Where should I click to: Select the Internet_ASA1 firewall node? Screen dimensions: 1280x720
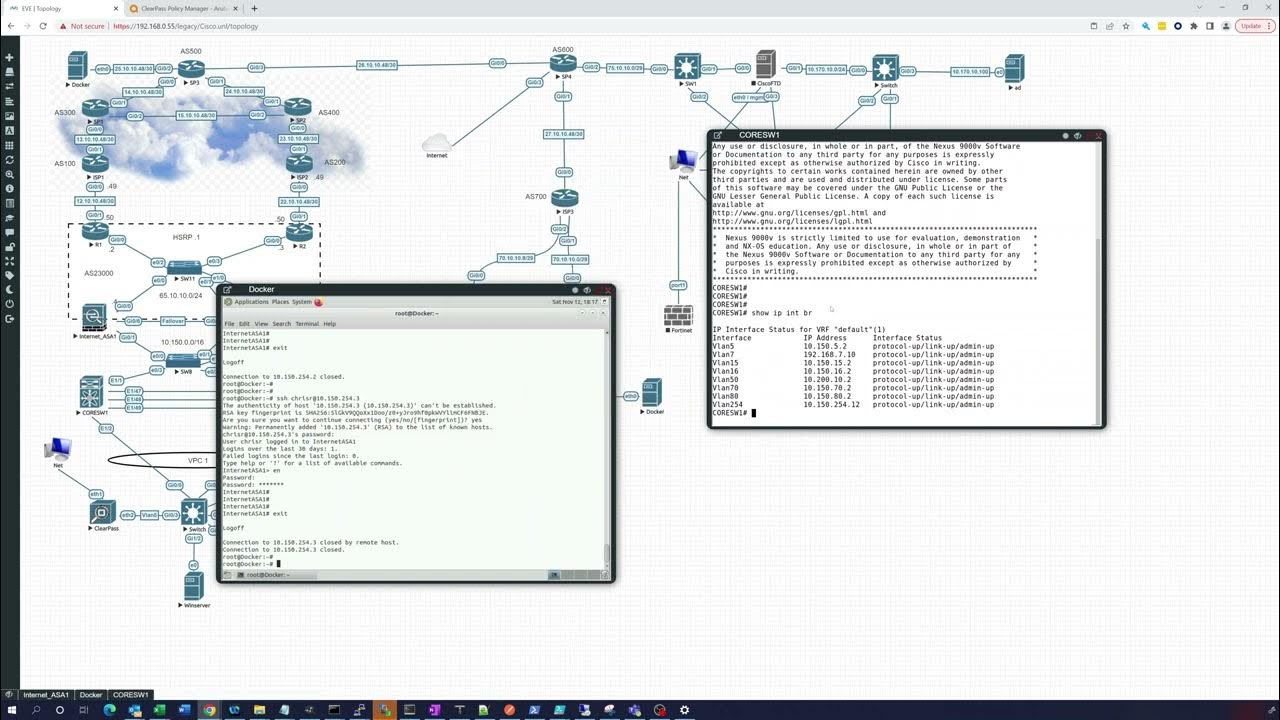point(95,317)
